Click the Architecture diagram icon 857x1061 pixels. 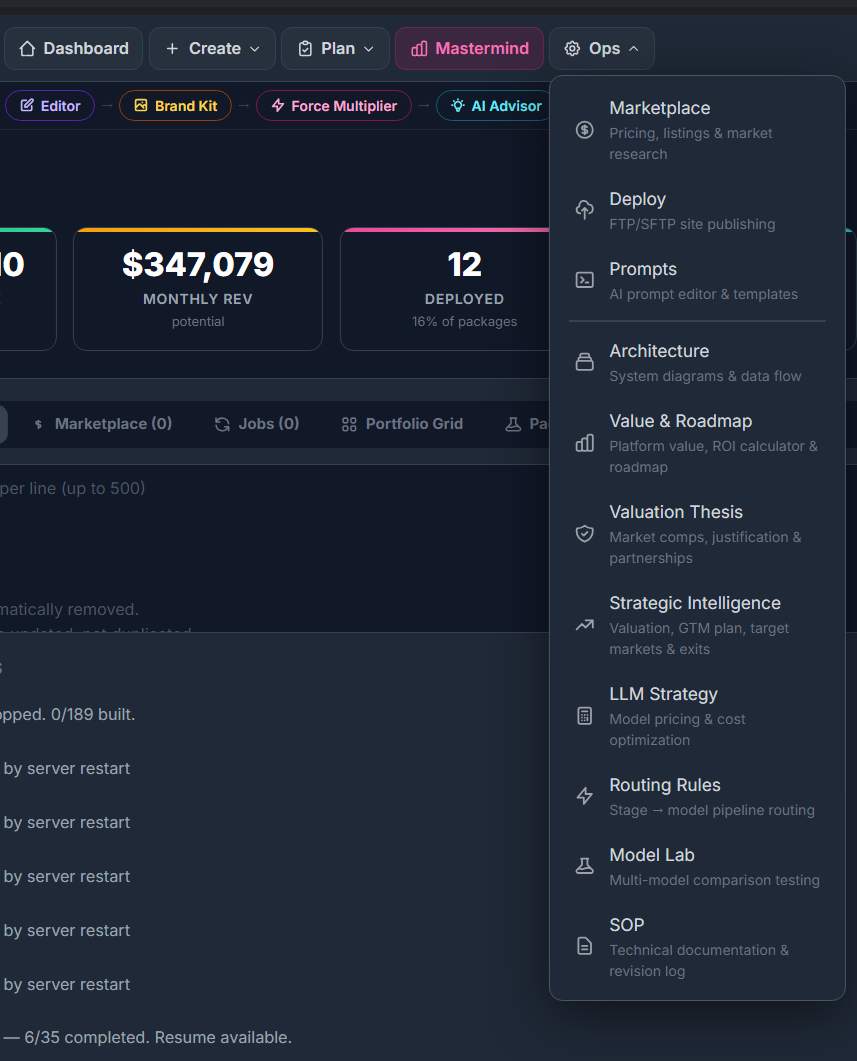point(585,362)
